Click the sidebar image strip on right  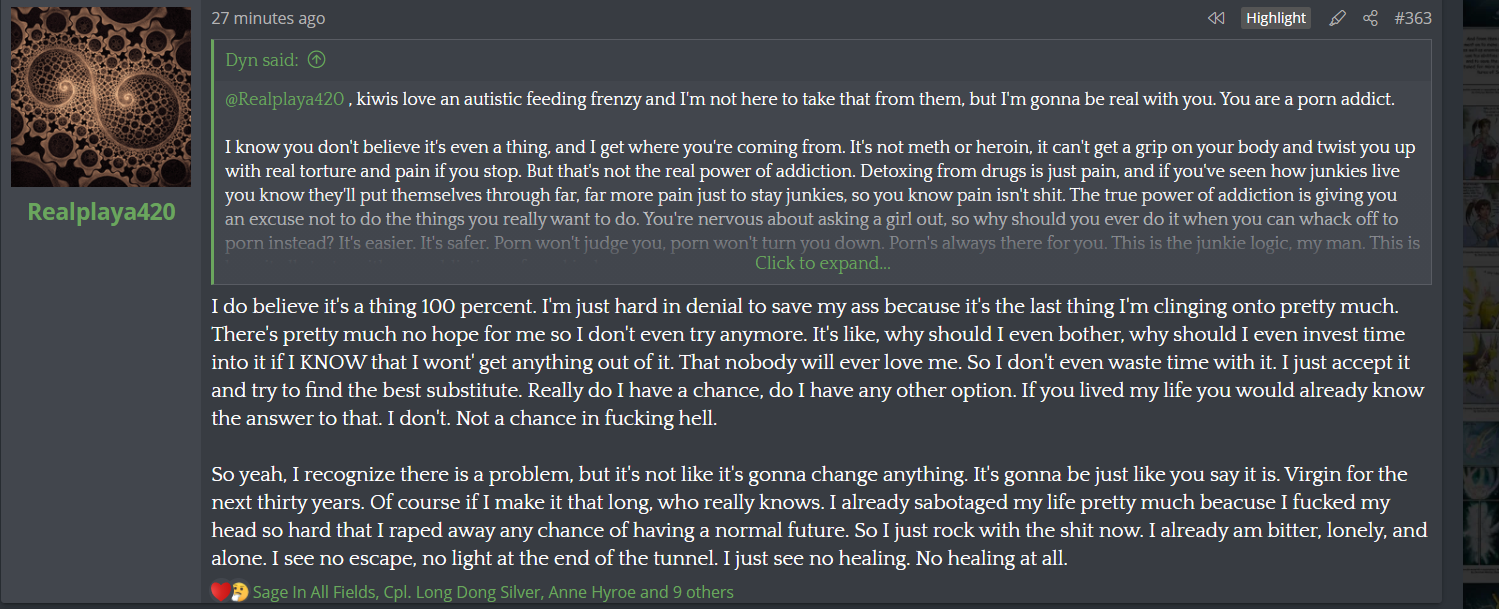(1480, 300)
